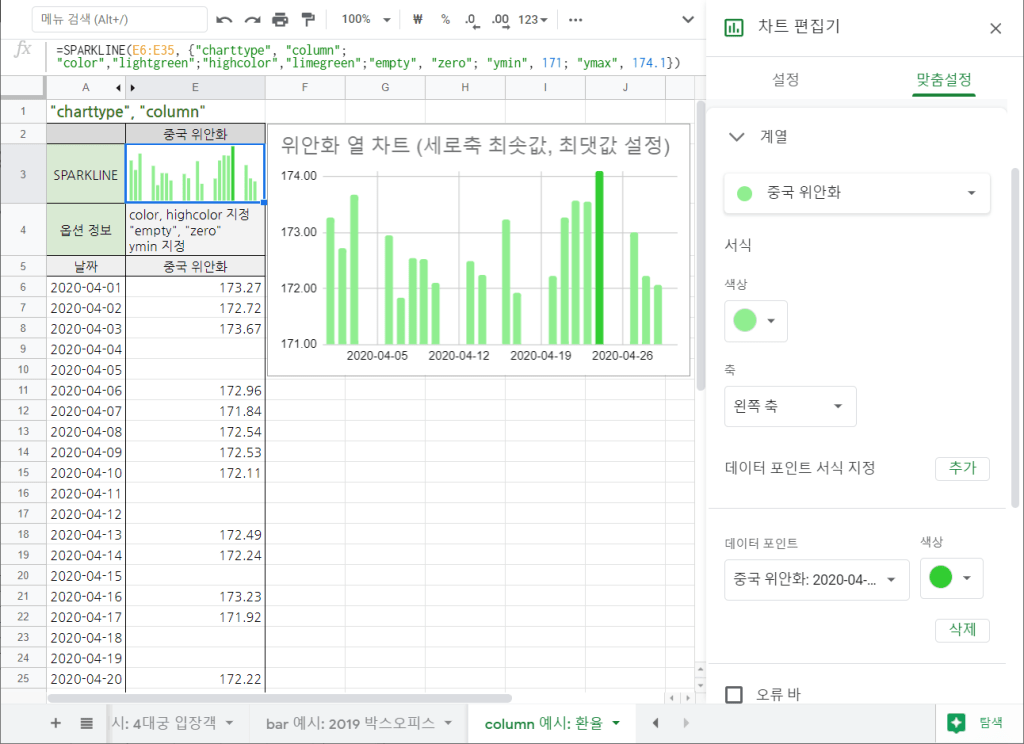Click the 삭제 button
1024x744 pixels.
click(962, 630)
